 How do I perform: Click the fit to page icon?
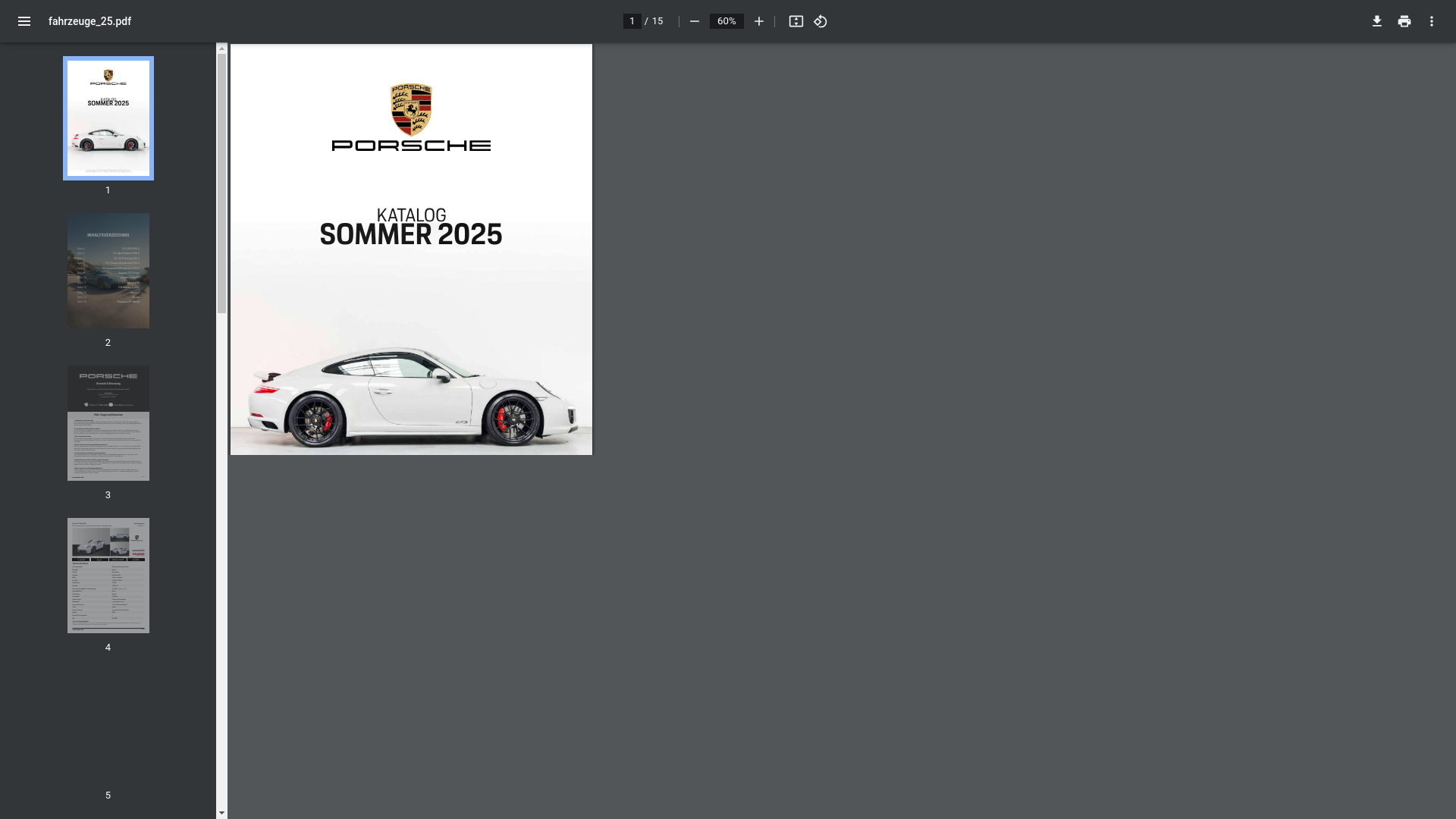(795, 21)
